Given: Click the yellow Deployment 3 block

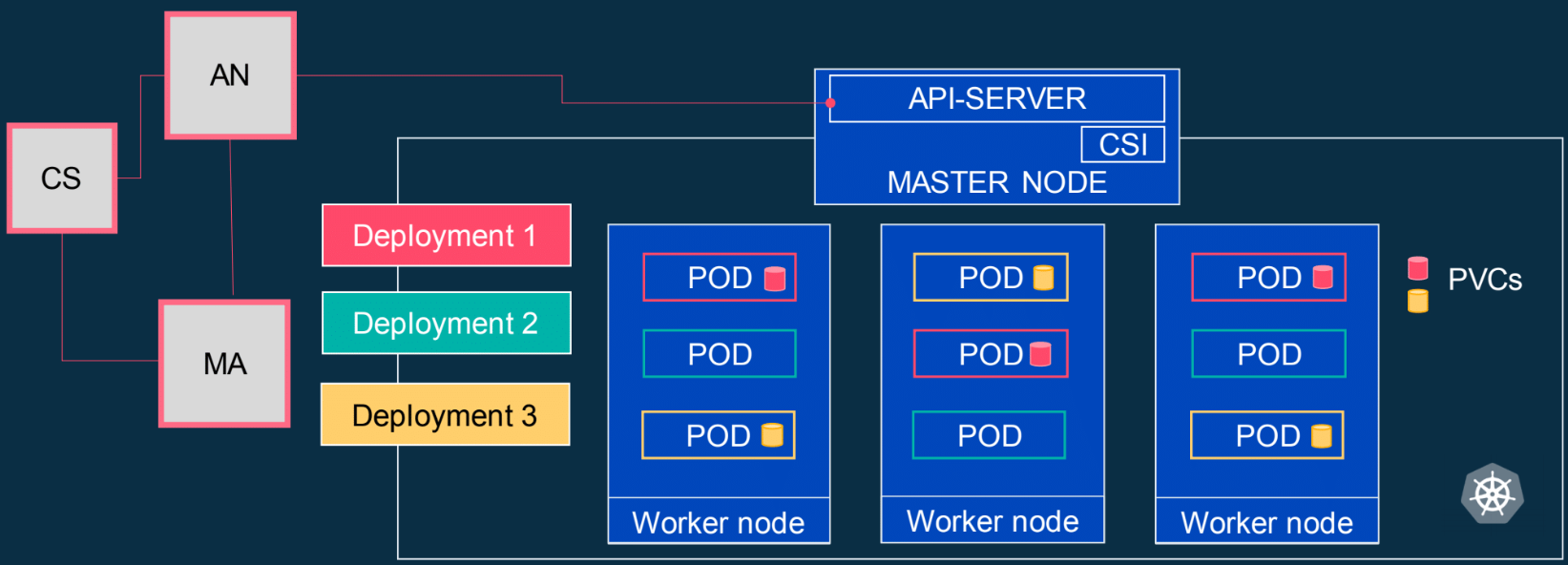Looking at the screenshot, I should [446, 414].
